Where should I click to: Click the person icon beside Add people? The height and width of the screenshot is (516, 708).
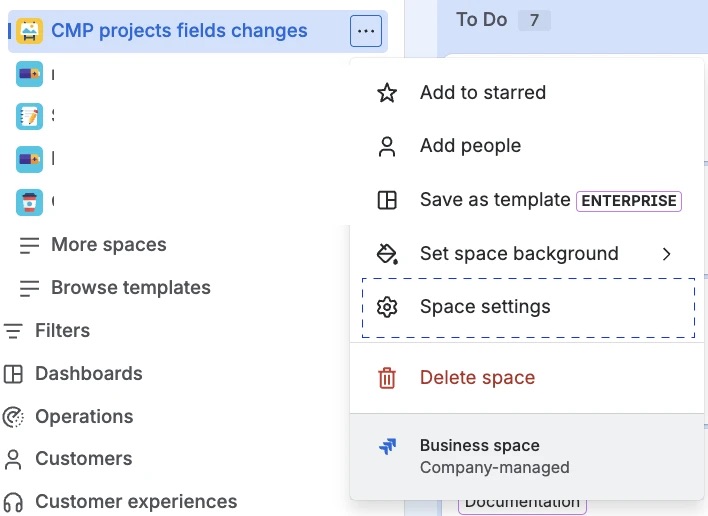coord(387,146)
